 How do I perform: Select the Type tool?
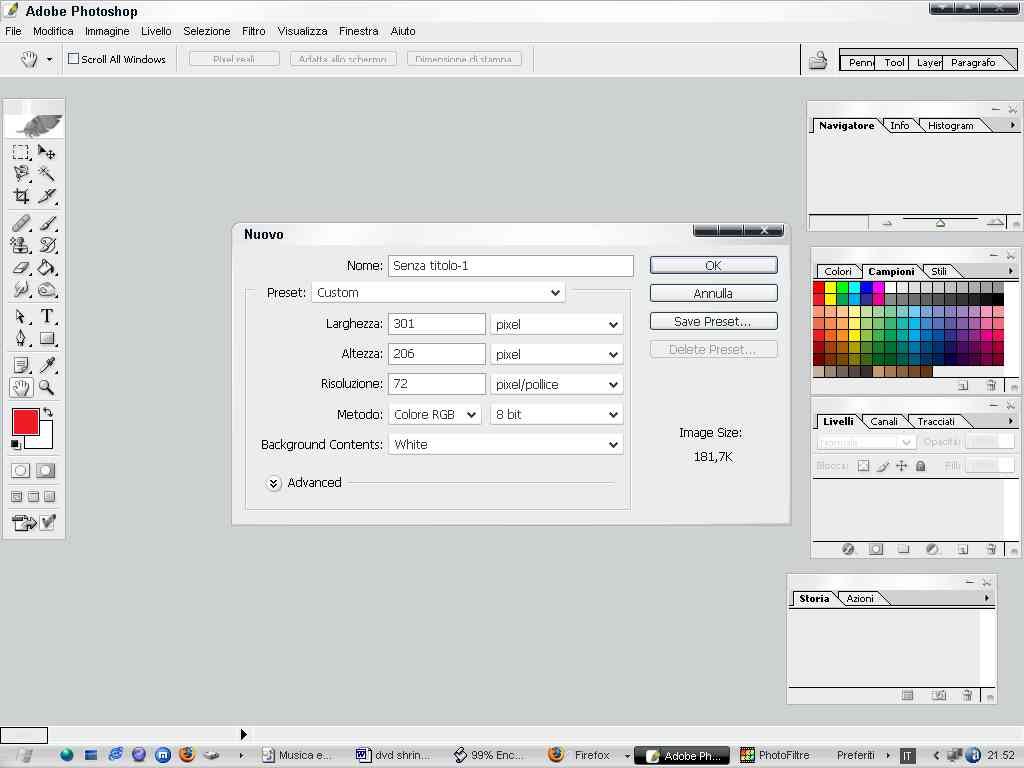[x=47, y=316]
